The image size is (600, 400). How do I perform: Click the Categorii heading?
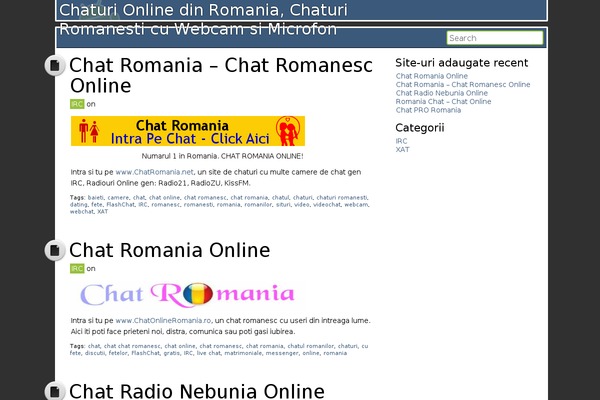[420, 128]
